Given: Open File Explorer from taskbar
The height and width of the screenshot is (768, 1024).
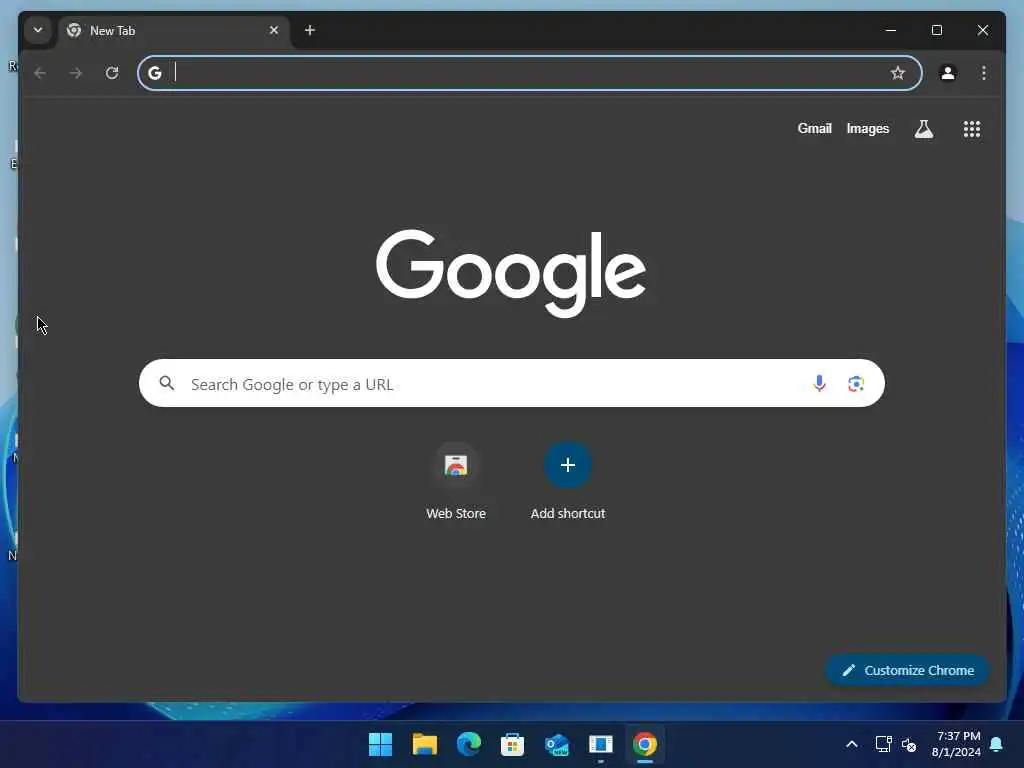Looking at the screenshot, I should point(424,744).
